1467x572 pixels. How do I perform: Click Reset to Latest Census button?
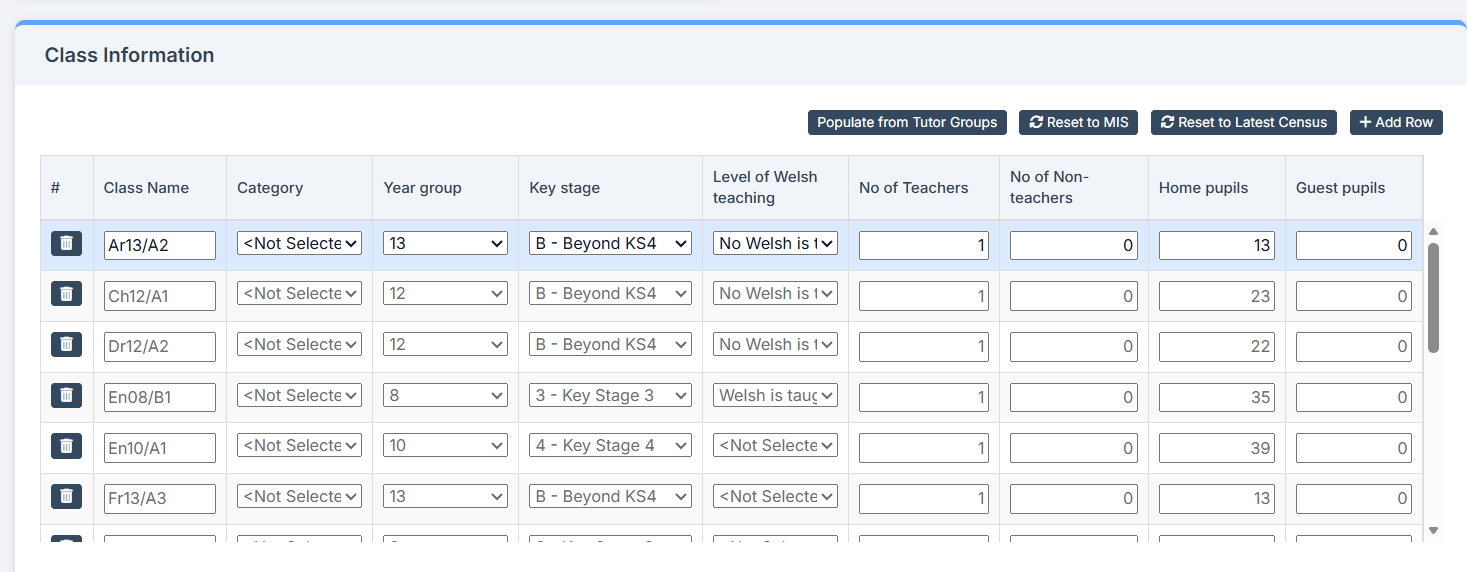(x=1244, y=122)
